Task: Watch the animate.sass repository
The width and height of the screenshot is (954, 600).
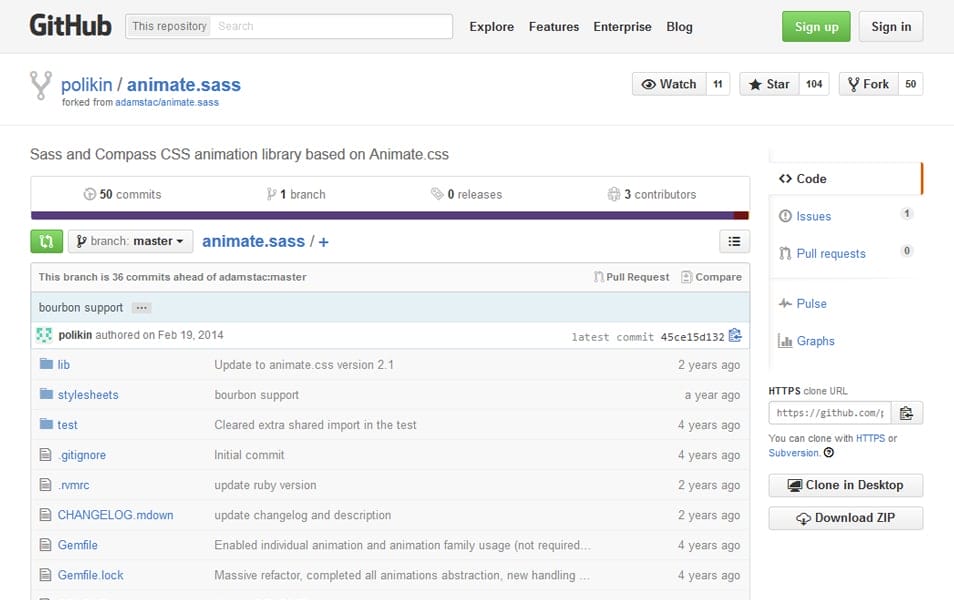Action: click(x=669, y=84)
